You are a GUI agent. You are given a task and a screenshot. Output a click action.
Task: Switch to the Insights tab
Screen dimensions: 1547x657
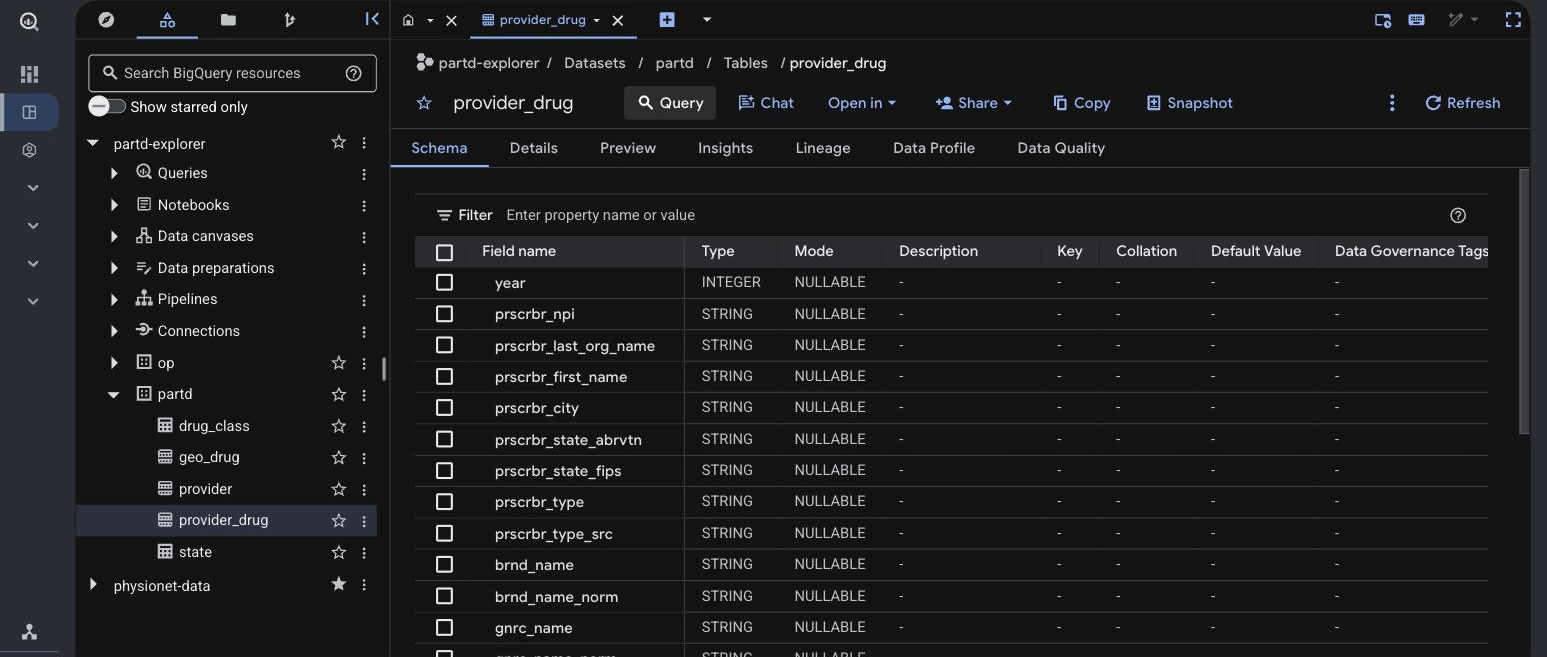point(725,148)
